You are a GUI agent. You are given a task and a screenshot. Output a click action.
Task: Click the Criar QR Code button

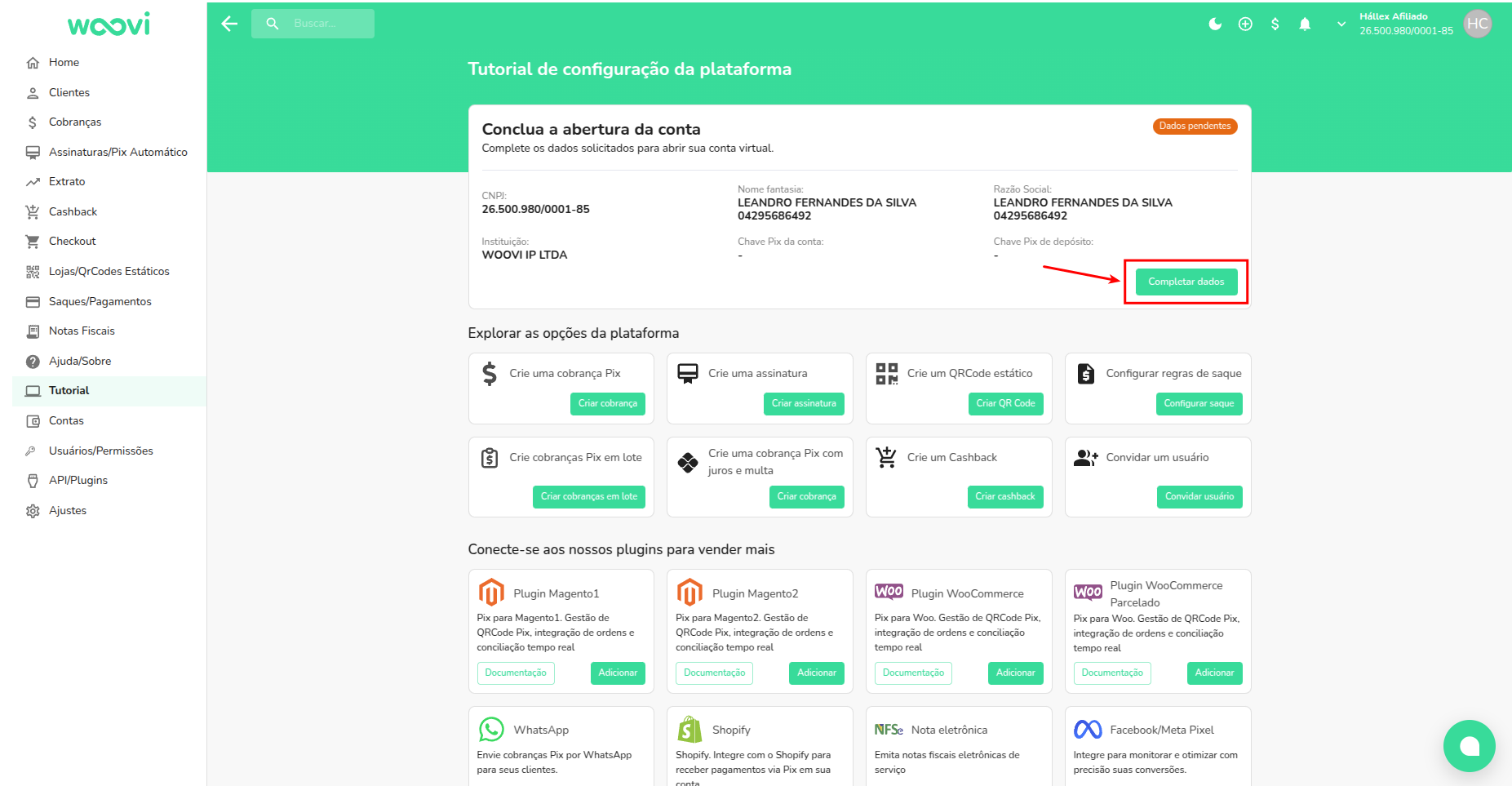[x=1005, y=403]
